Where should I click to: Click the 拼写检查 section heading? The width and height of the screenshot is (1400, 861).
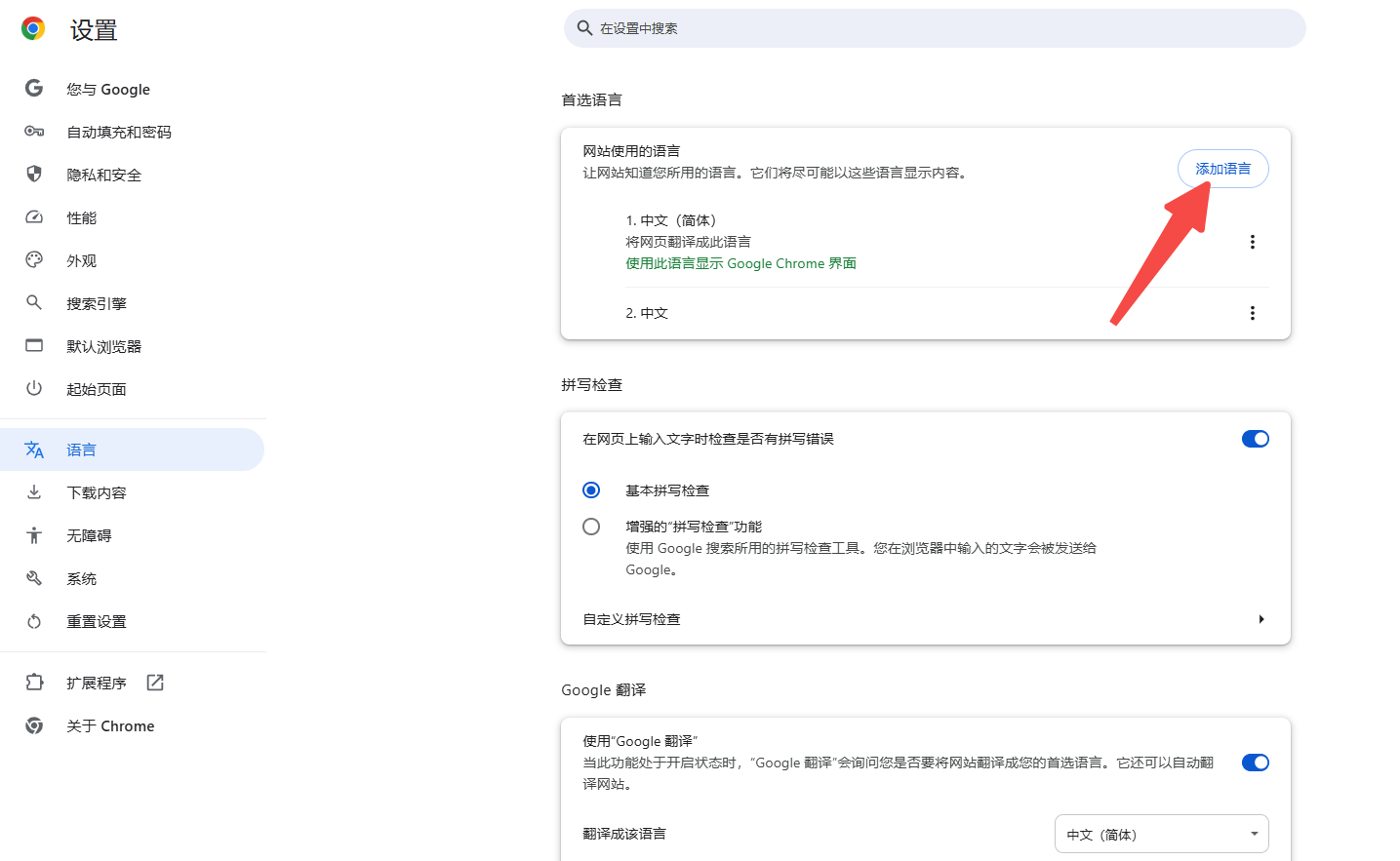(x=591, y=384)
